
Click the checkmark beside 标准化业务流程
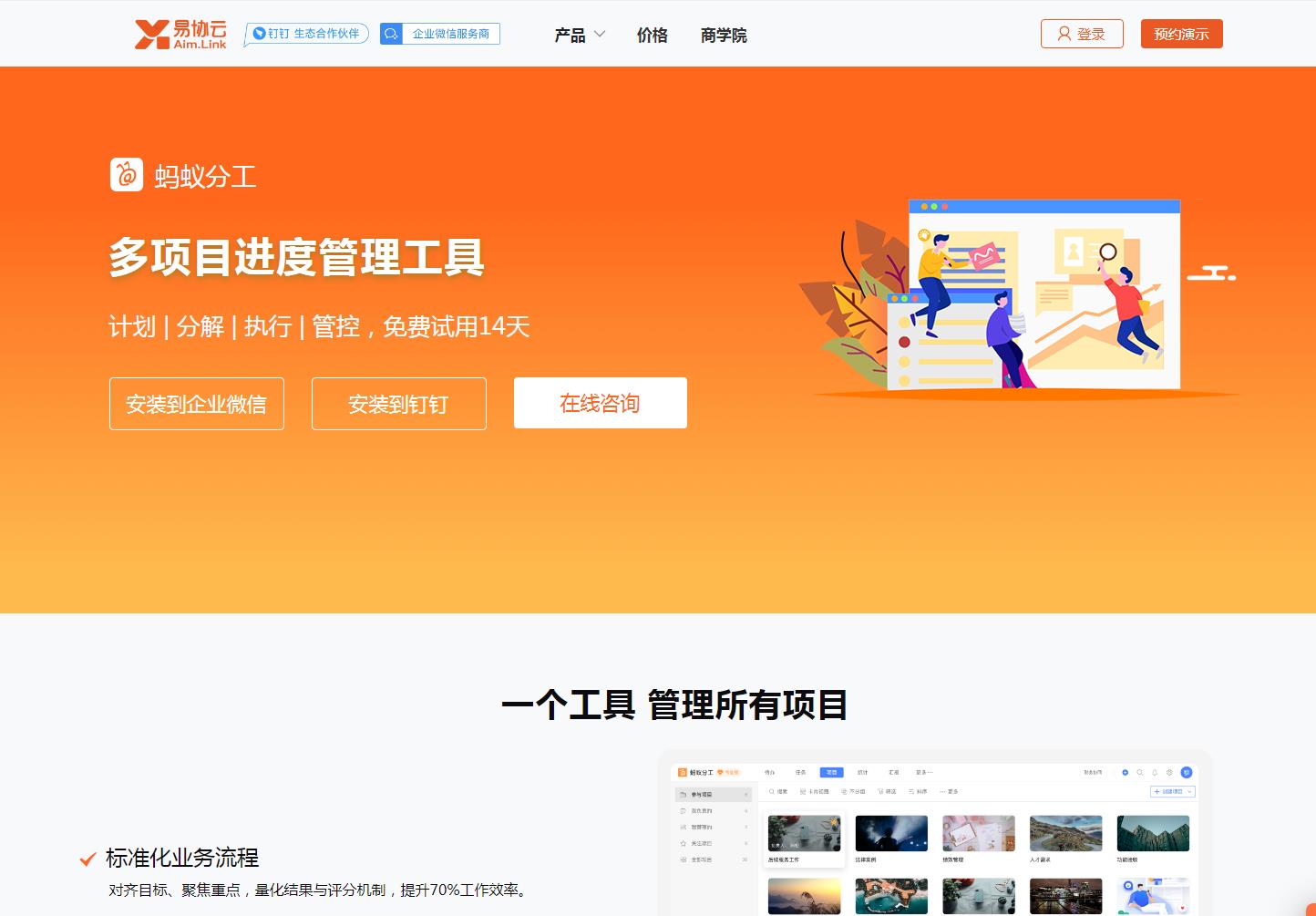tap(87, 858)
